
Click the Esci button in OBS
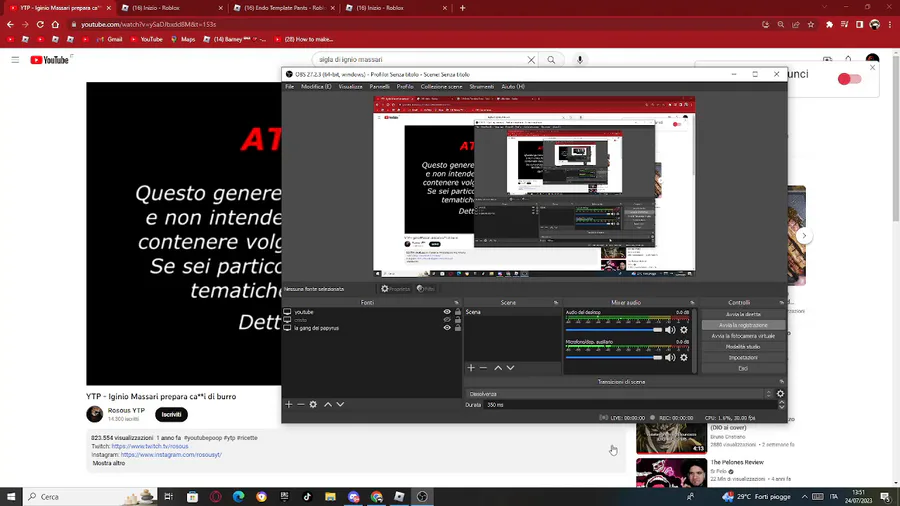click(x=743, y=368)
